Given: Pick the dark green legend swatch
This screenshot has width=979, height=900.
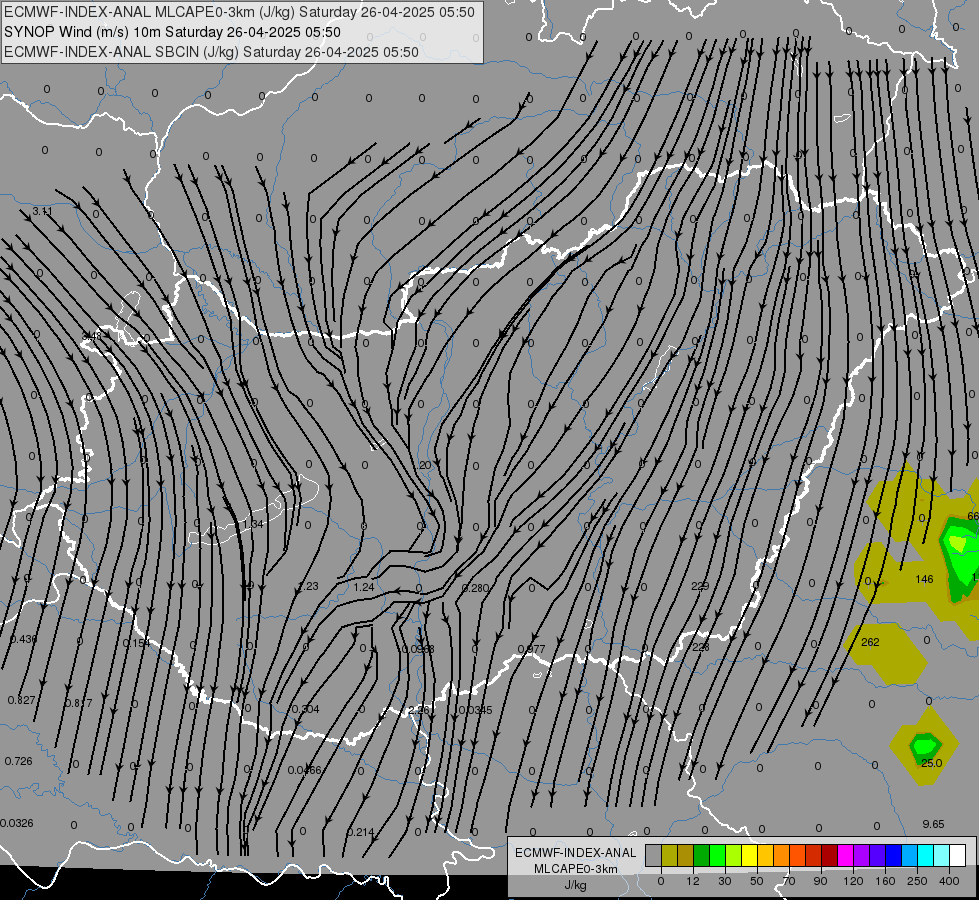Looking at the screenshot, I should (701, 855).
